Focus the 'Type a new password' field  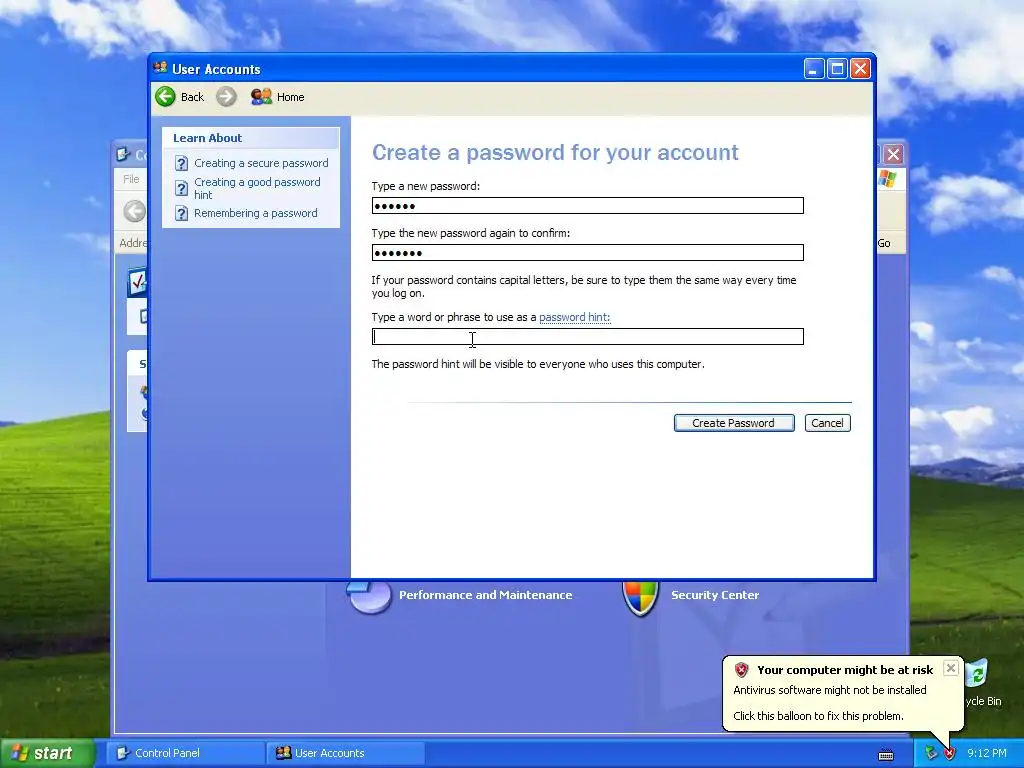pos(587,206)
